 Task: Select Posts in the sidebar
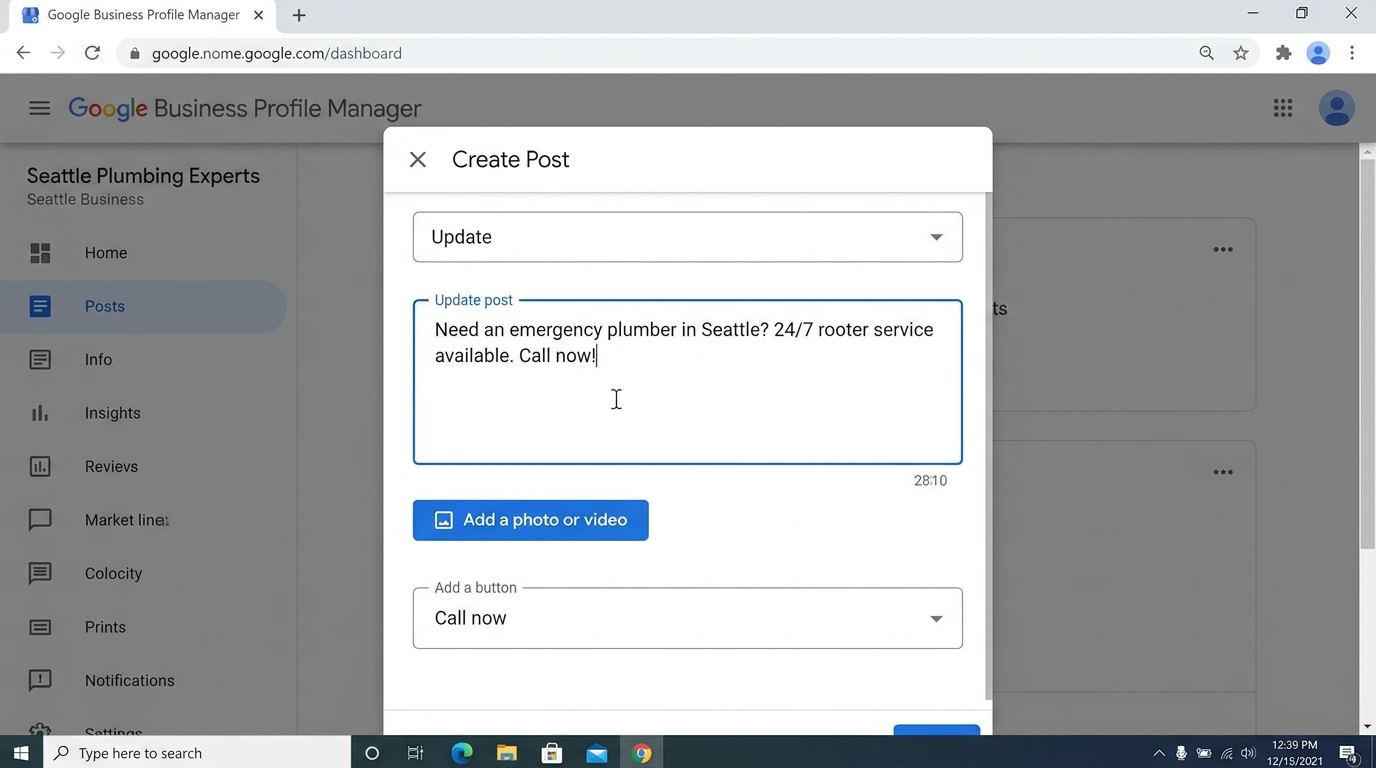click(x=143, y=306)
